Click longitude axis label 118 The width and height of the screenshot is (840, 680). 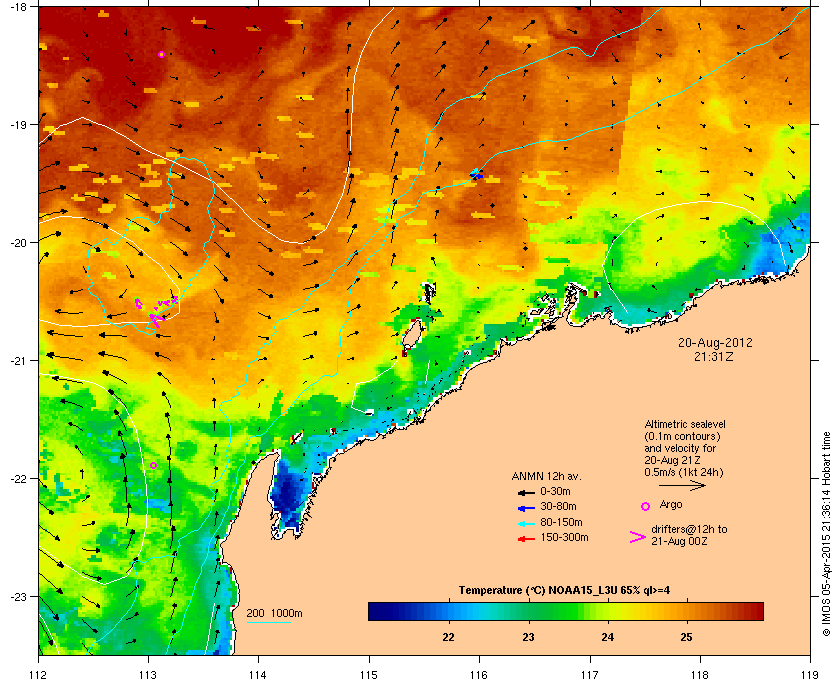pos(700,674)
